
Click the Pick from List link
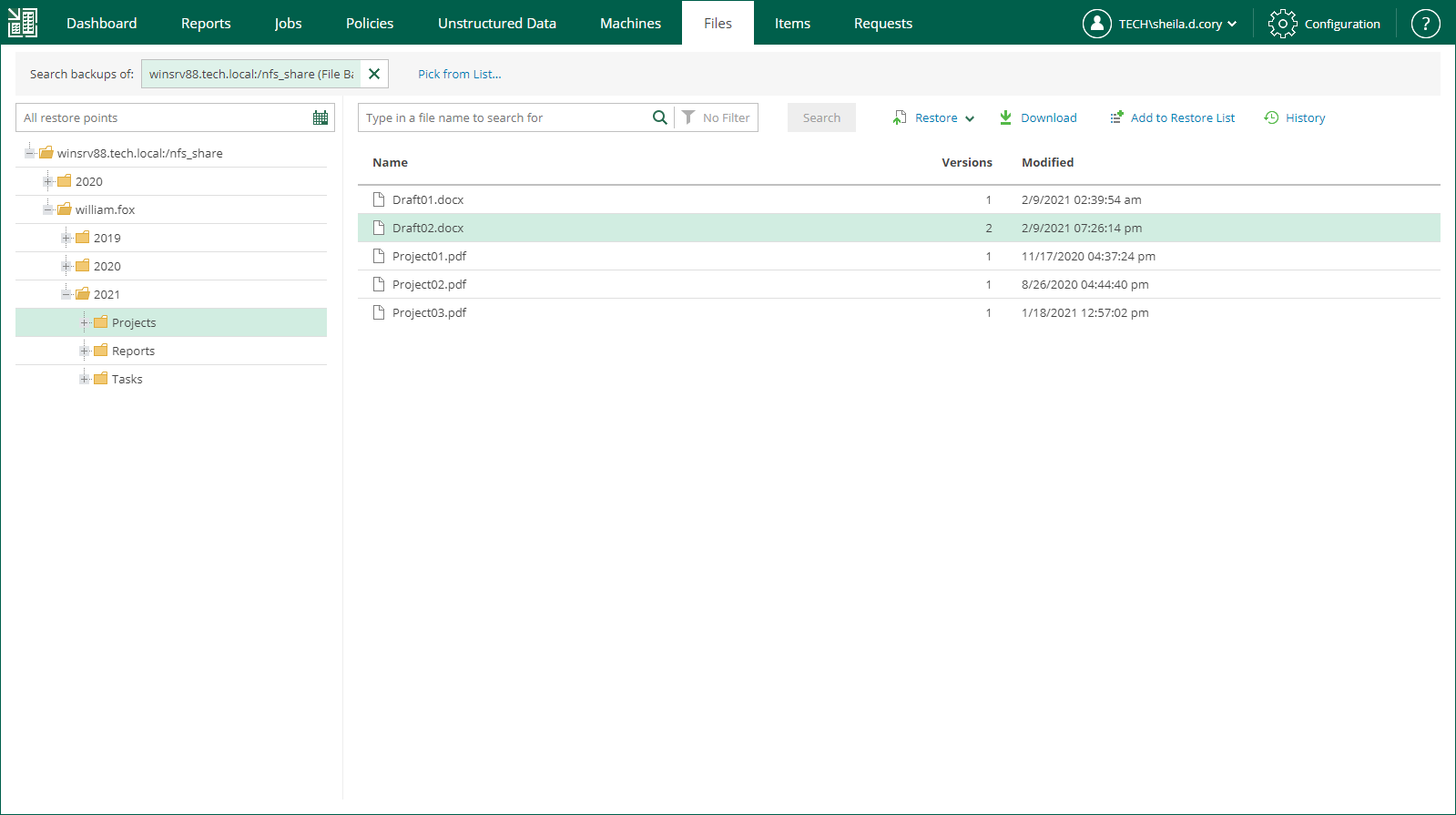[x=459, y=75]
